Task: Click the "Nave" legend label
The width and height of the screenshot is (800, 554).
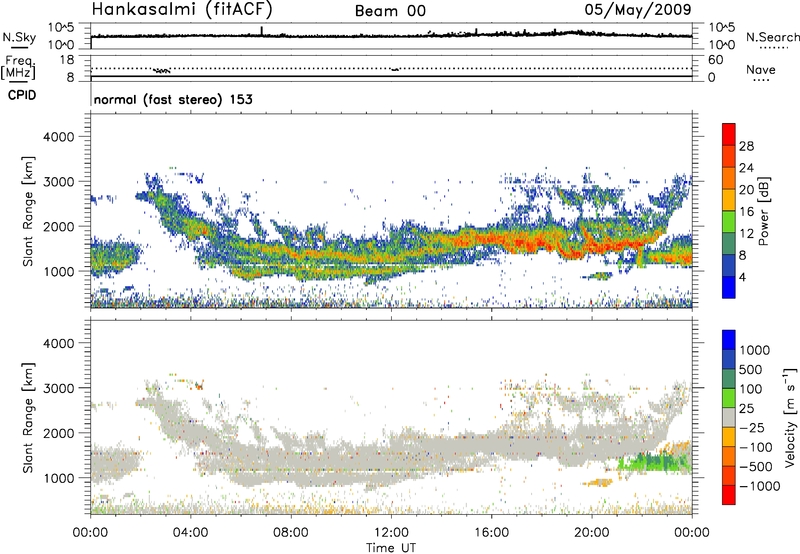Action: pyautogui.click(x=761, y=70)
